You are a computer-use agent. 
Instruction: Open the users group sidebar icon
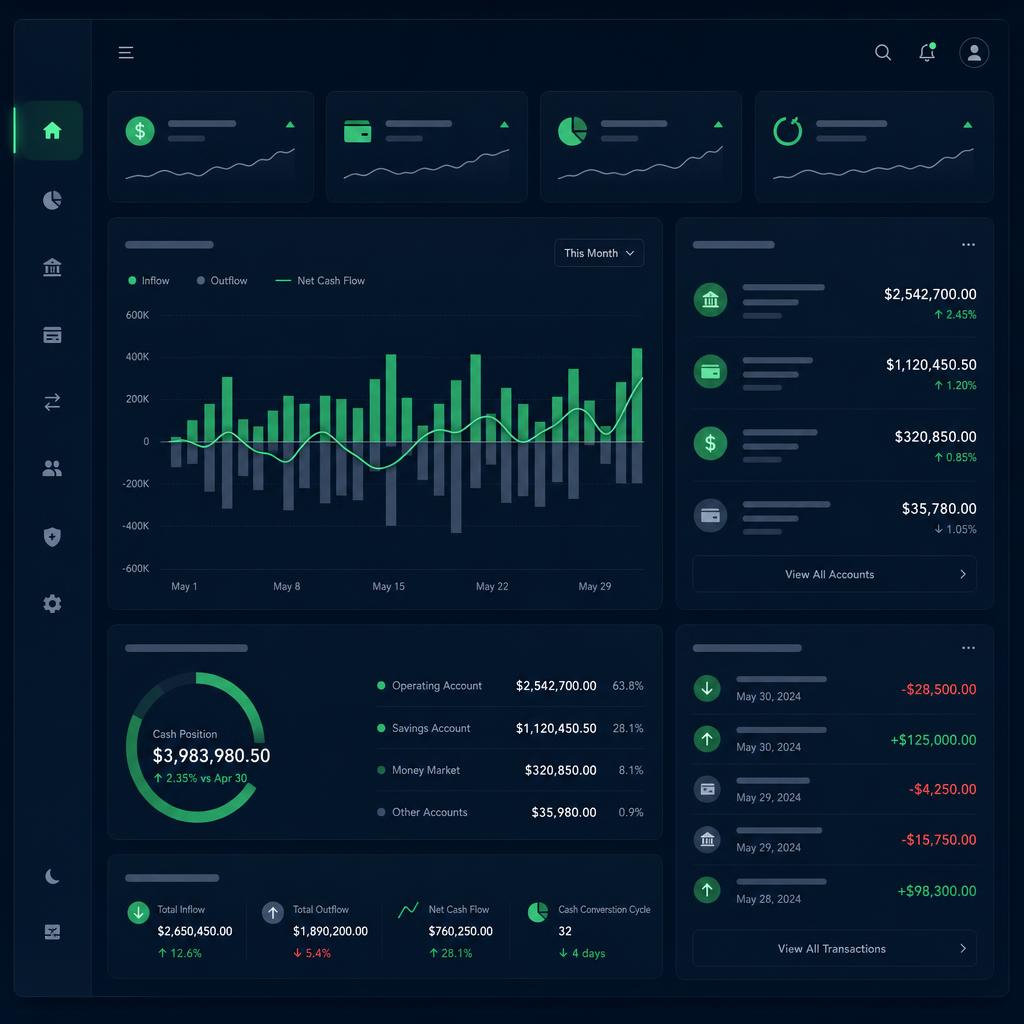pos(52,468)
